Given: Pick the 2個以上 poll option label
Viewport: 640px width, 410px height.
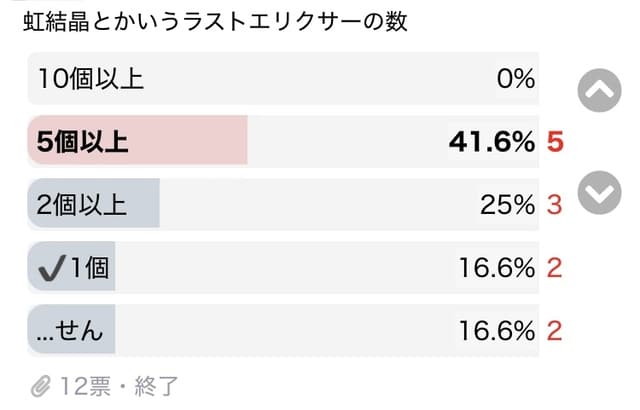Looking at the screenshot, I should [82, 204].
